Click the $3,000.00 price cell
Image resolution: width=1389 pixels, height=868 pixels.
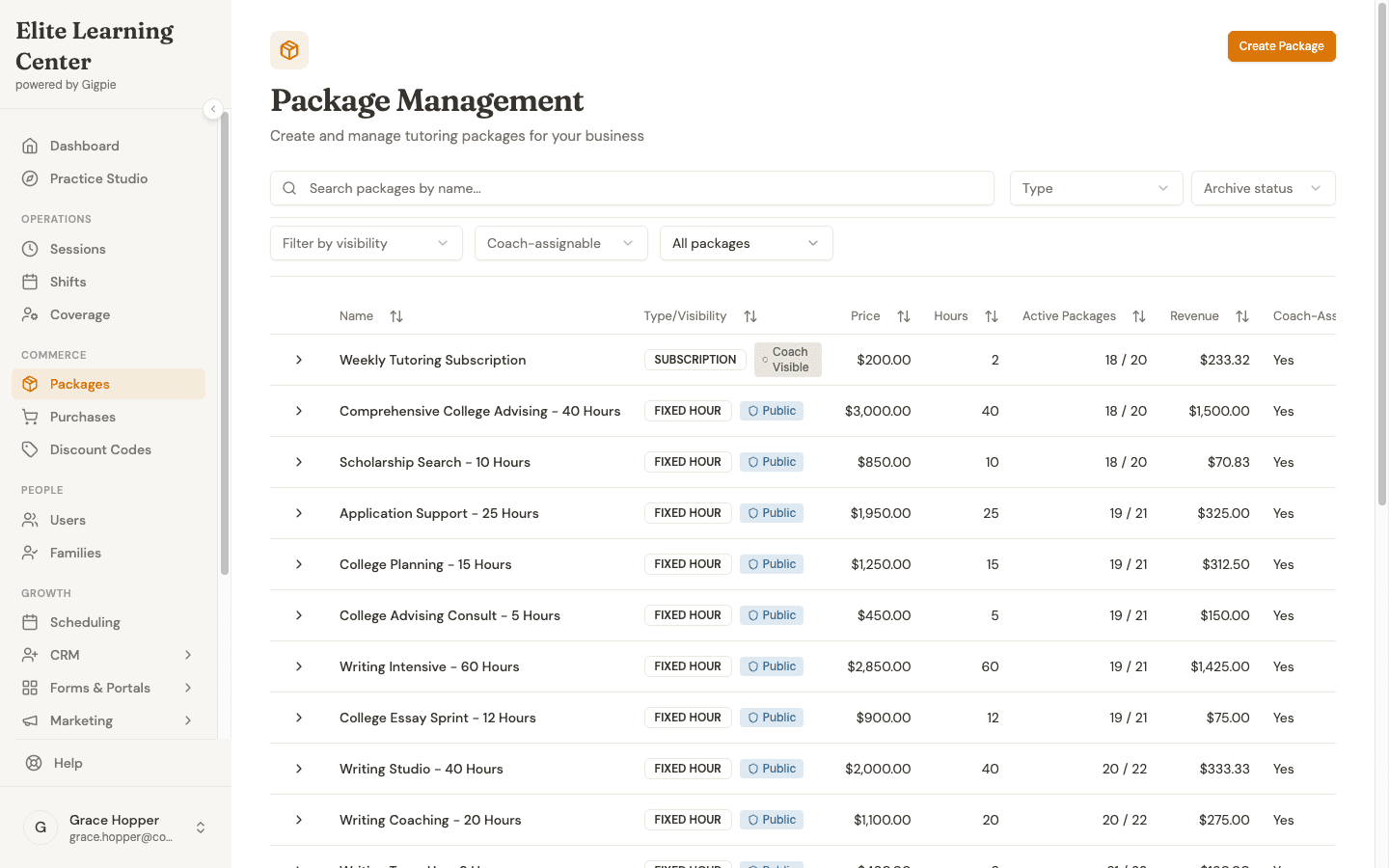coord(878,411)
